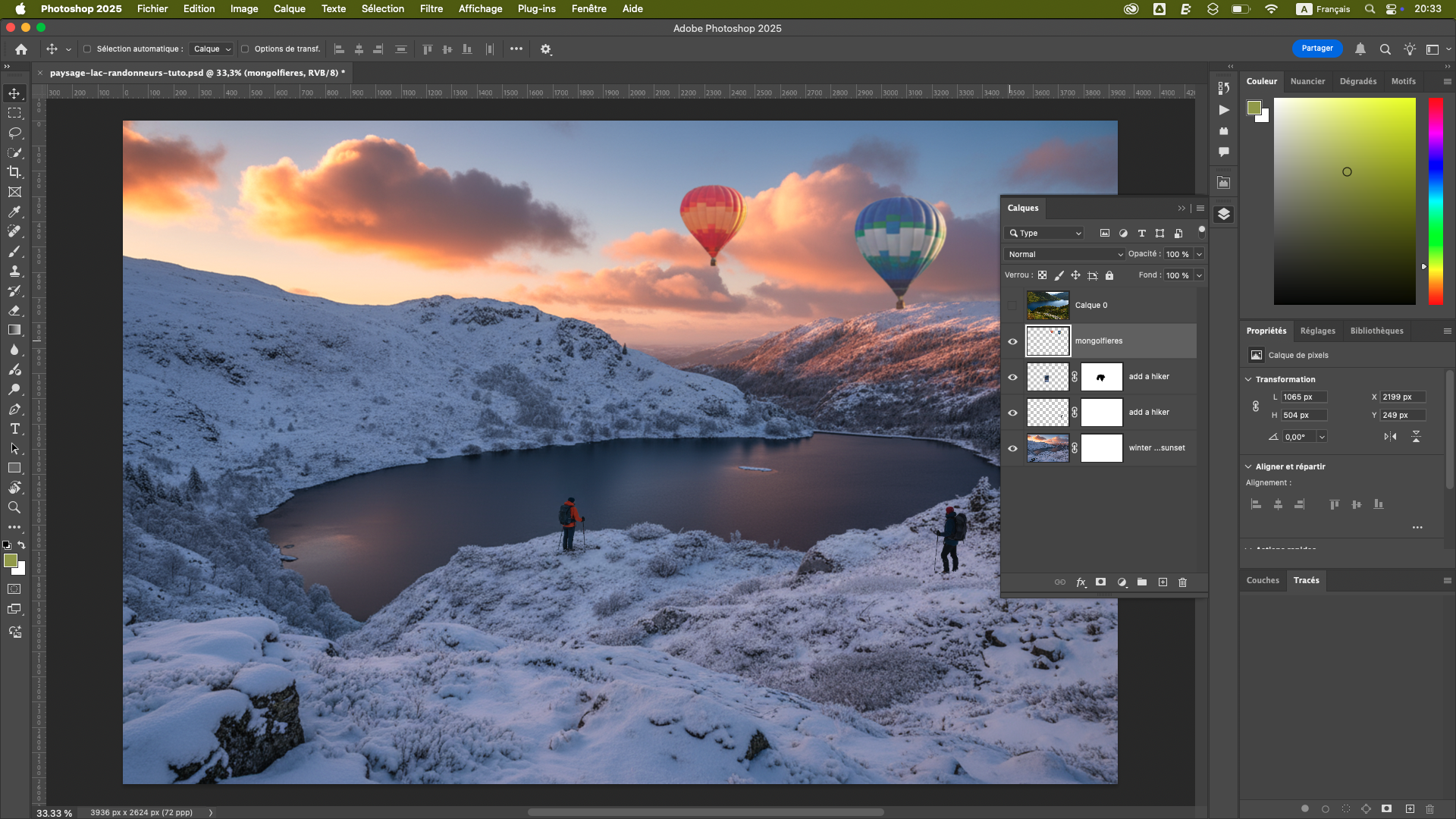Viewport: 1456px width, 819px height.
Task: Open layer styles fx menu
Action: click(x=1081, y=582)
